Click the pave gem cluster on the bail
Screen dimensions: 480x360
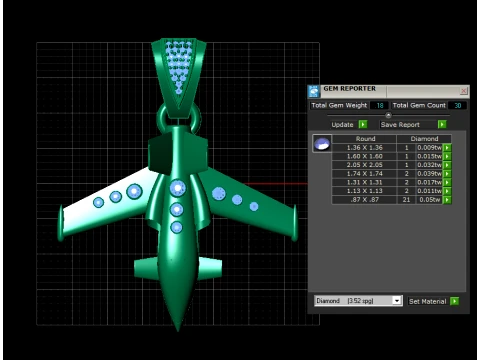179,66
